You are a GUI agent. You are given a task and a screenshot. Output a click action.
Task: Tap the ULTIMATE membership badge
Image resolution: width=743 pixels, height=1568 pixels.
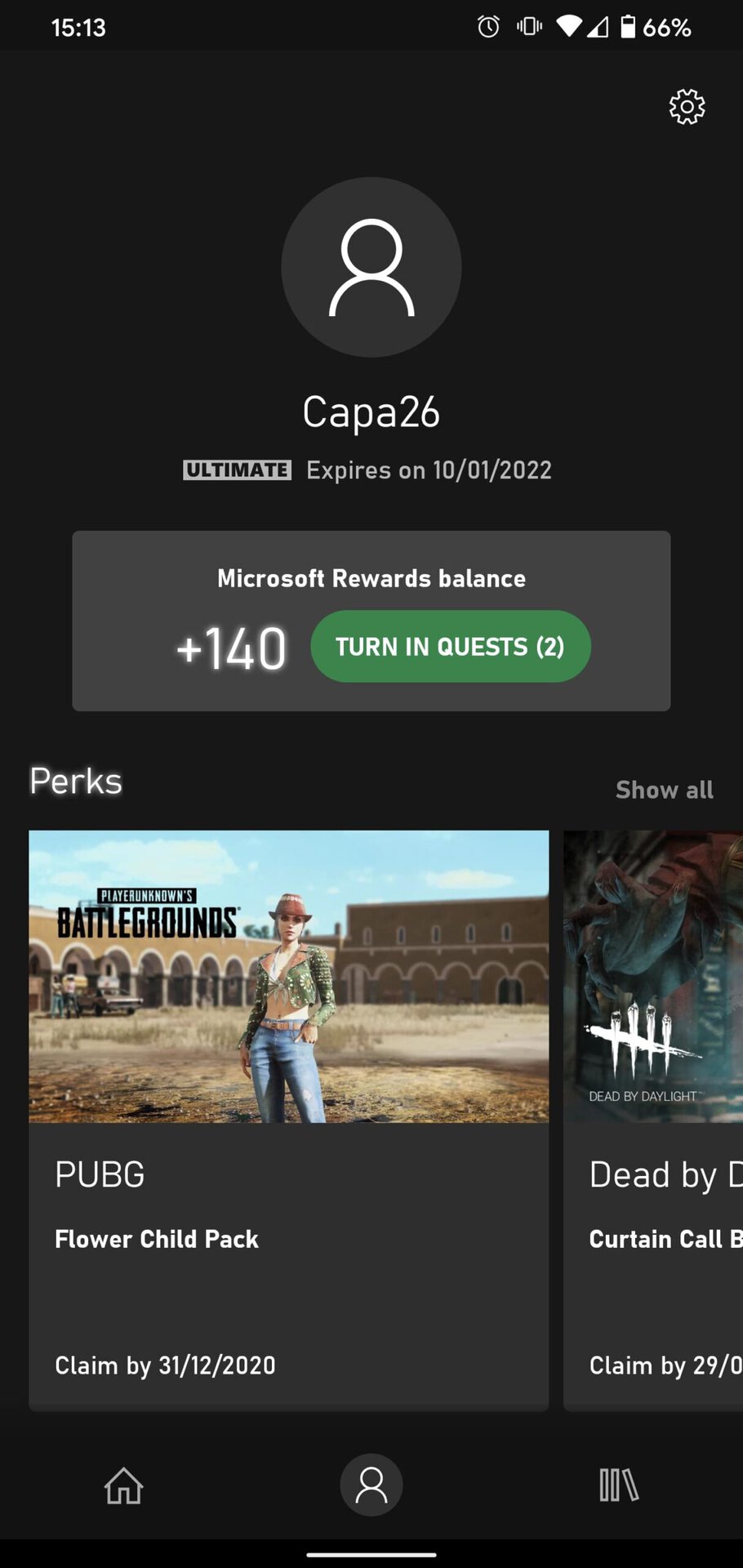pyautogui.click(x=237, y=470)
